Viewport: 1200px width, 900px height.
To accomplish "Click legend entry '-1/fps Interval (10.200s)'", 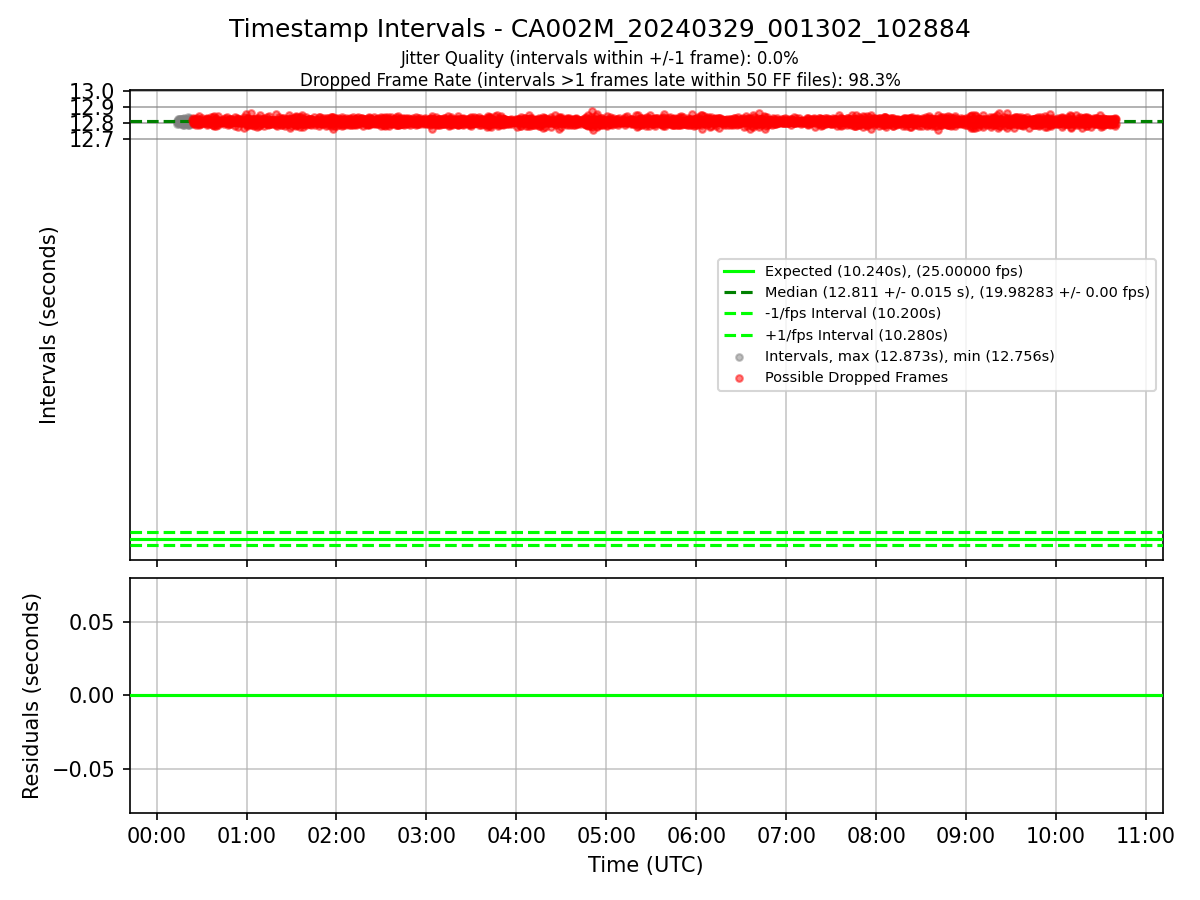I will (x=853, y=313).
